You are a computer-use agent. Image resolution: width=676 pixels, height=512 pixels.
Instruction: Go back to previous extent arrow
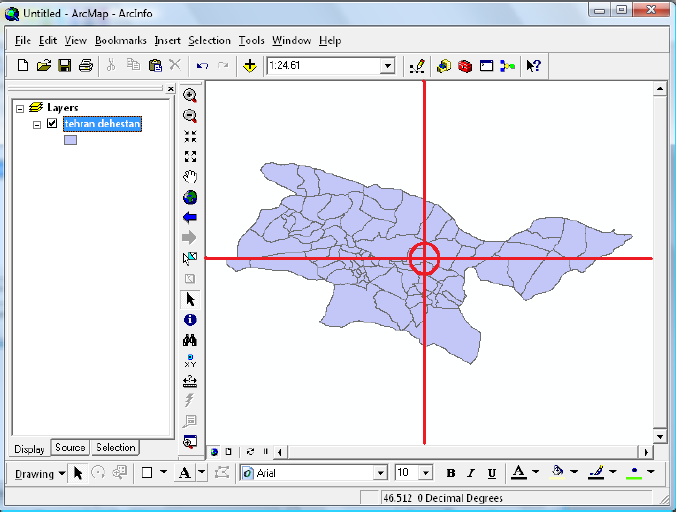coord(190,217)
